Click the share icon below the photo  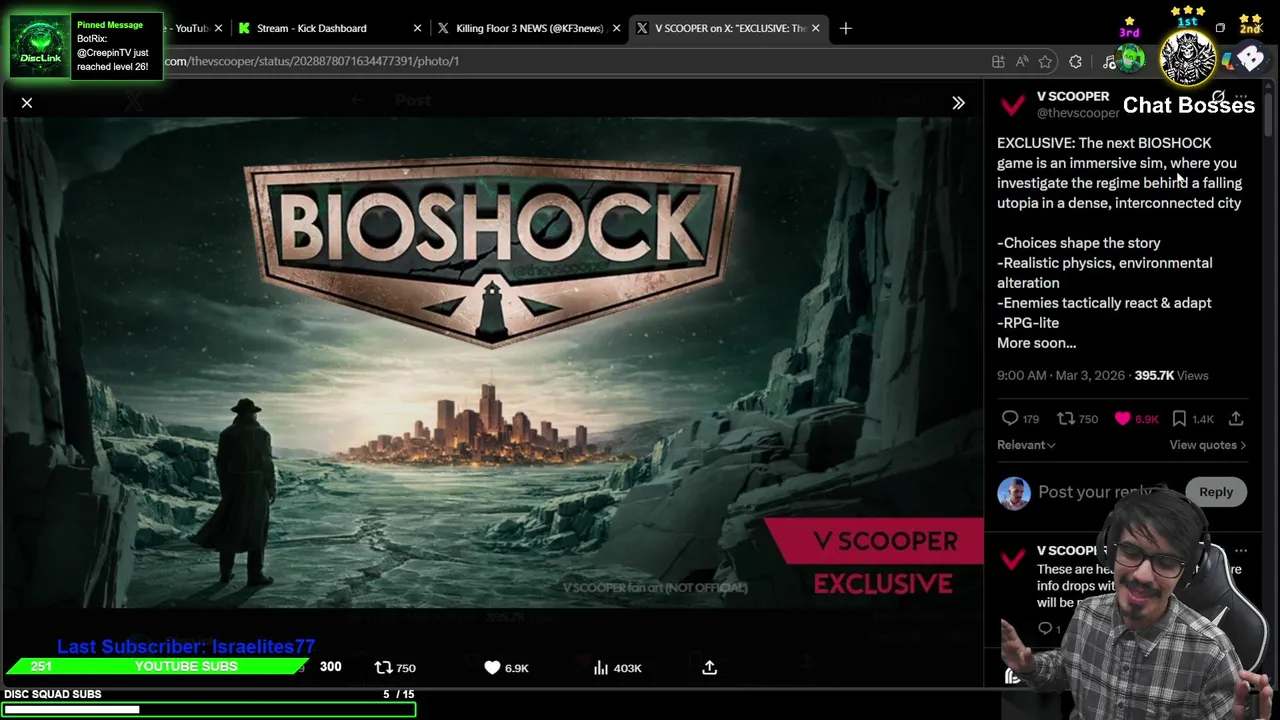tap(709, 668)
